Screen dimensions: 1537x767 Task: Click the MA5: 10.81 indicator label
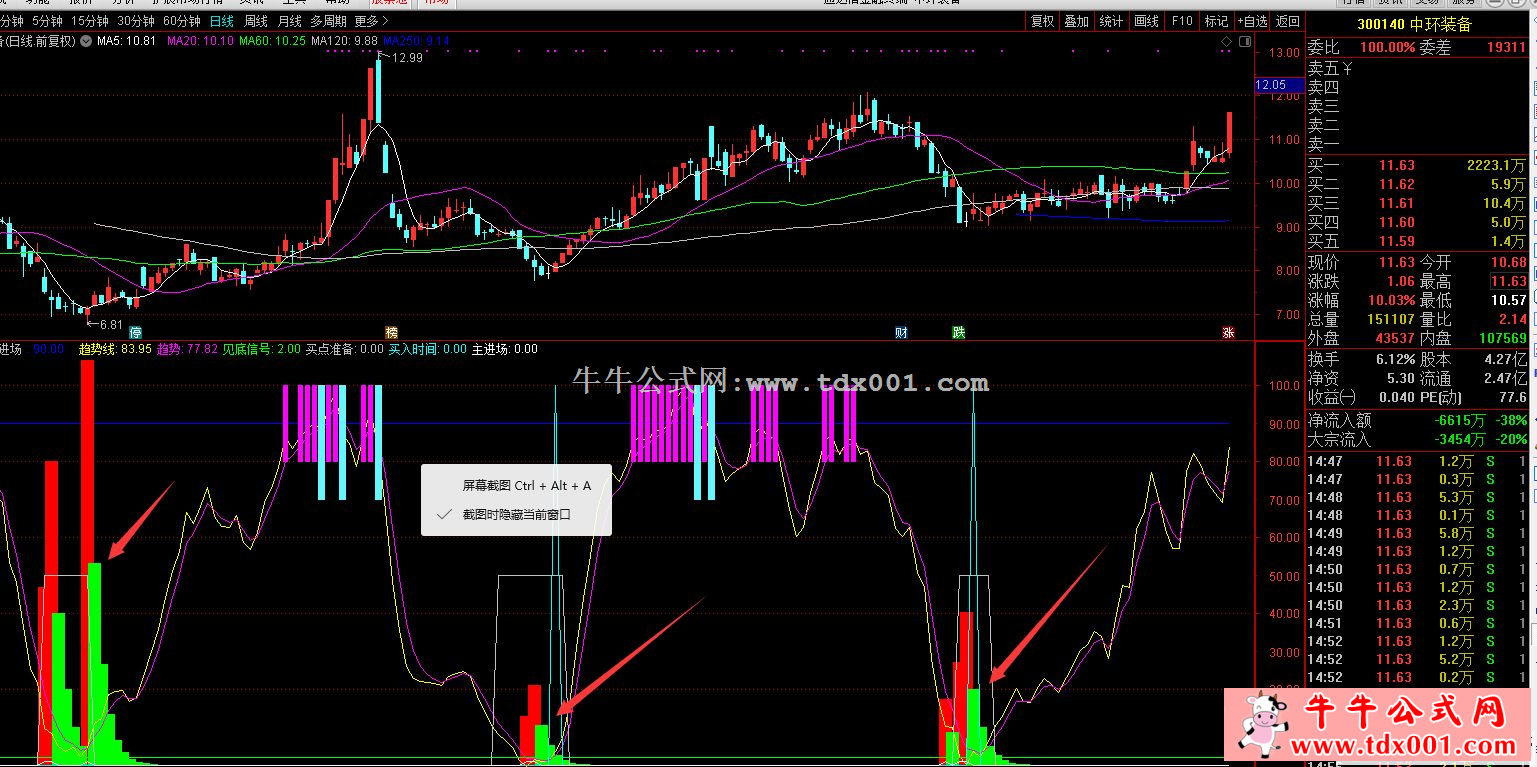[x=126, y=41]
